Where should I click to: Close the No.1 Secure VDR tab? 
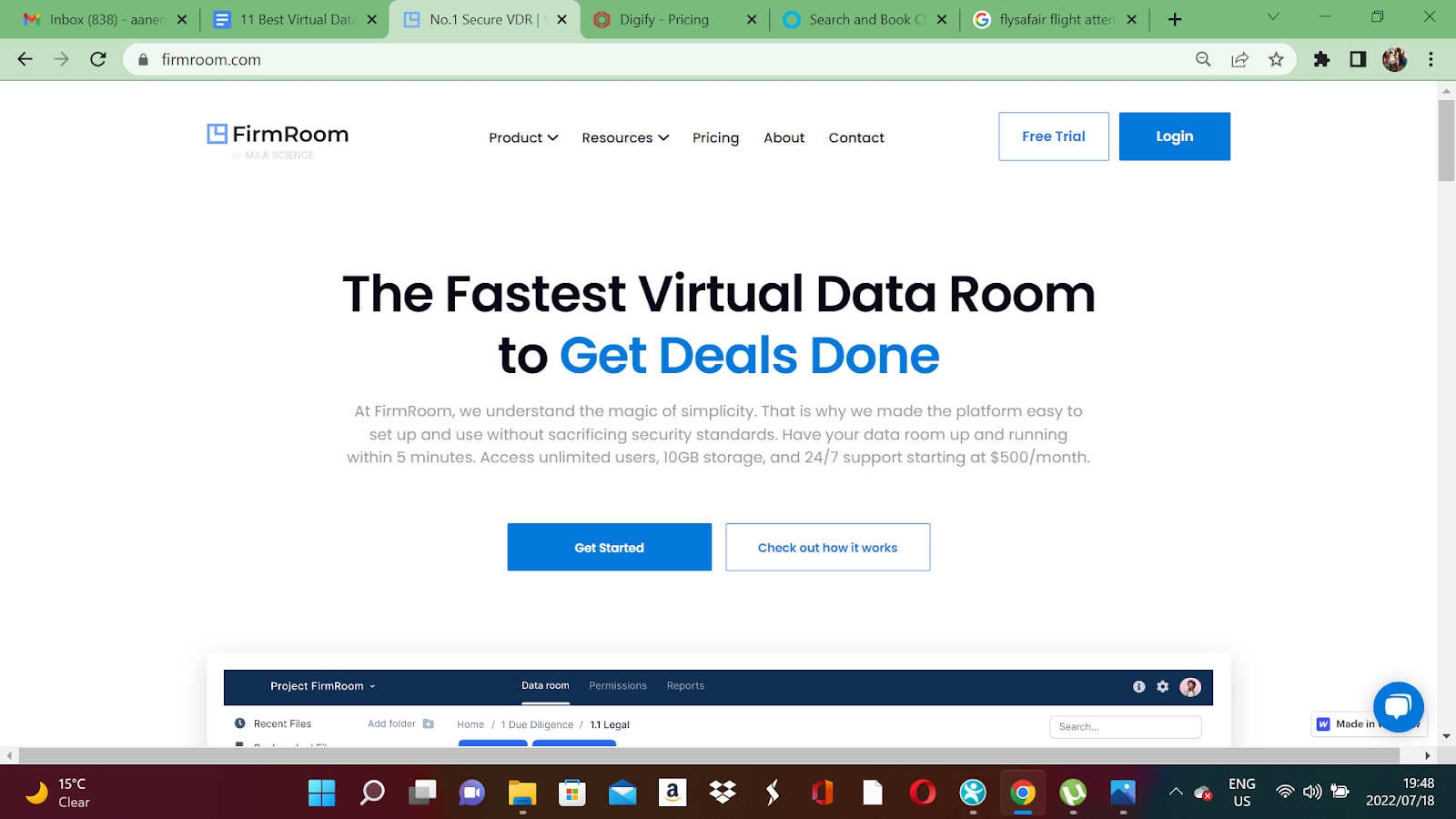point(561,19)
